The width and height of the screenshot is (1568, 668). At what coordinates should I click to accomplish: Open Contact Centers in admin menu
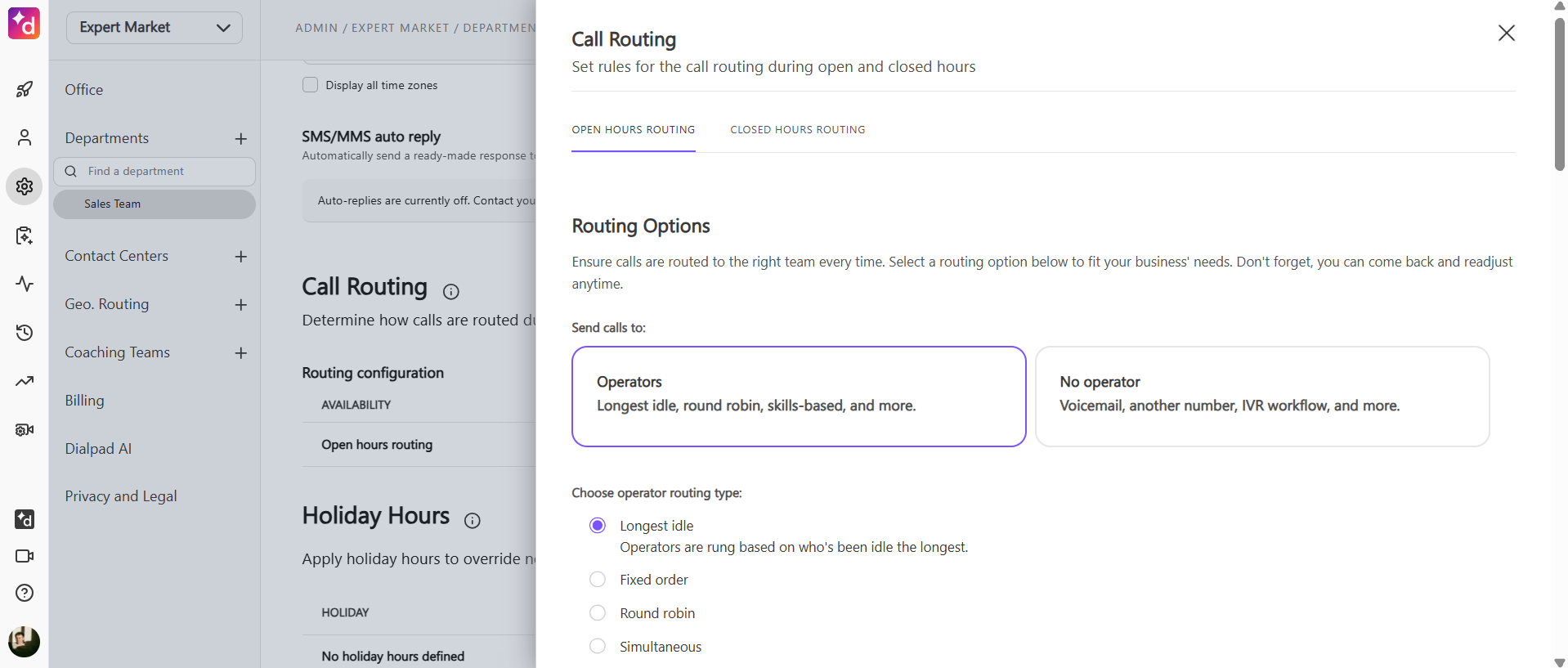tap(117, 256)
